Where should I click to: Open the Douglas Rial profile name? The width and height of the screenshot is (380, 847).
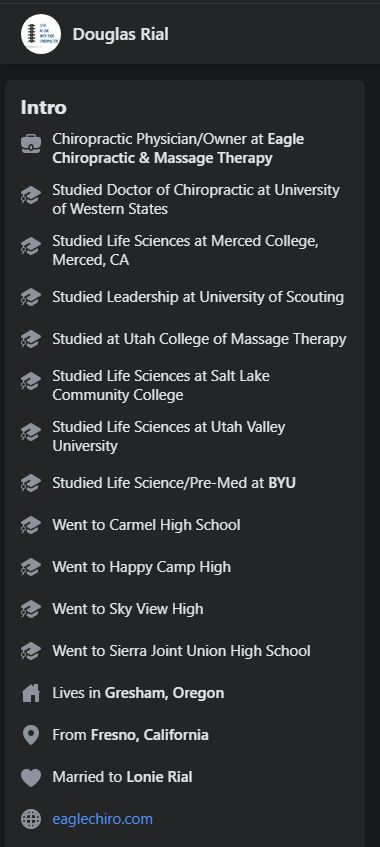[121, 34]
